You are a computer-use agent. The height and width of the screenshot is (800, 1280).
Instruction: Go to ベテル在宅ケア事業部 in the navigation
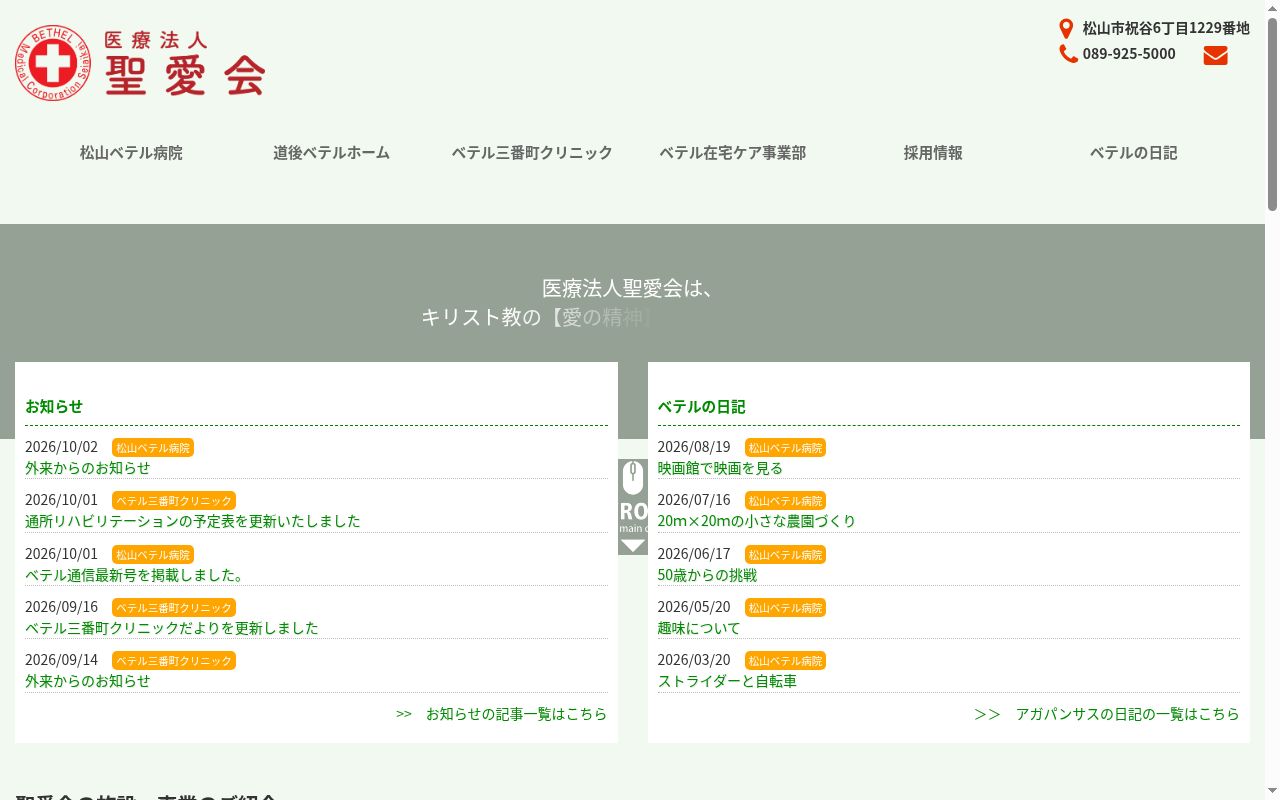[x=732, y=153]
